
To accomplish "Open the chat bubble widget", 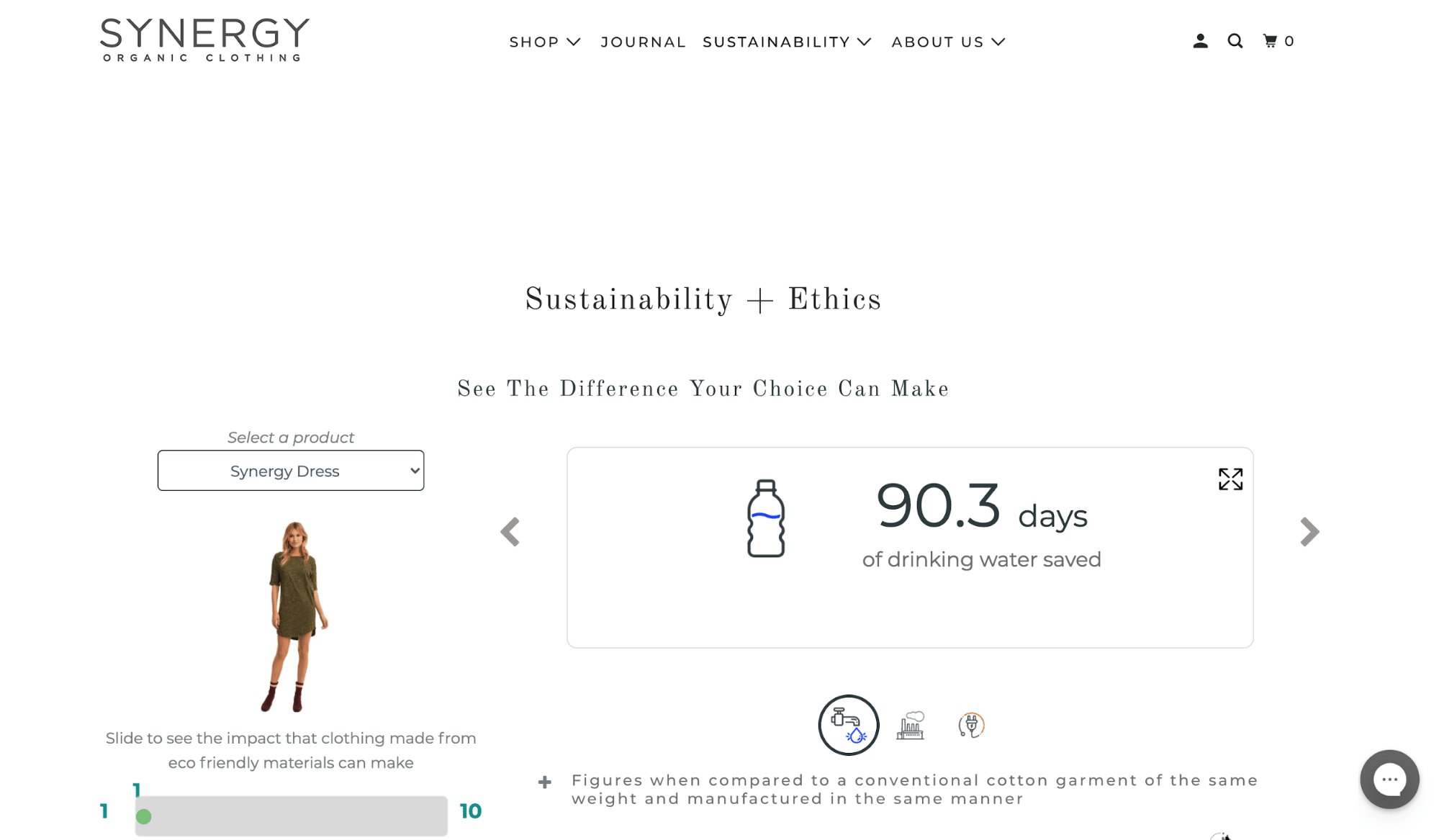I will coord(1389,780).
